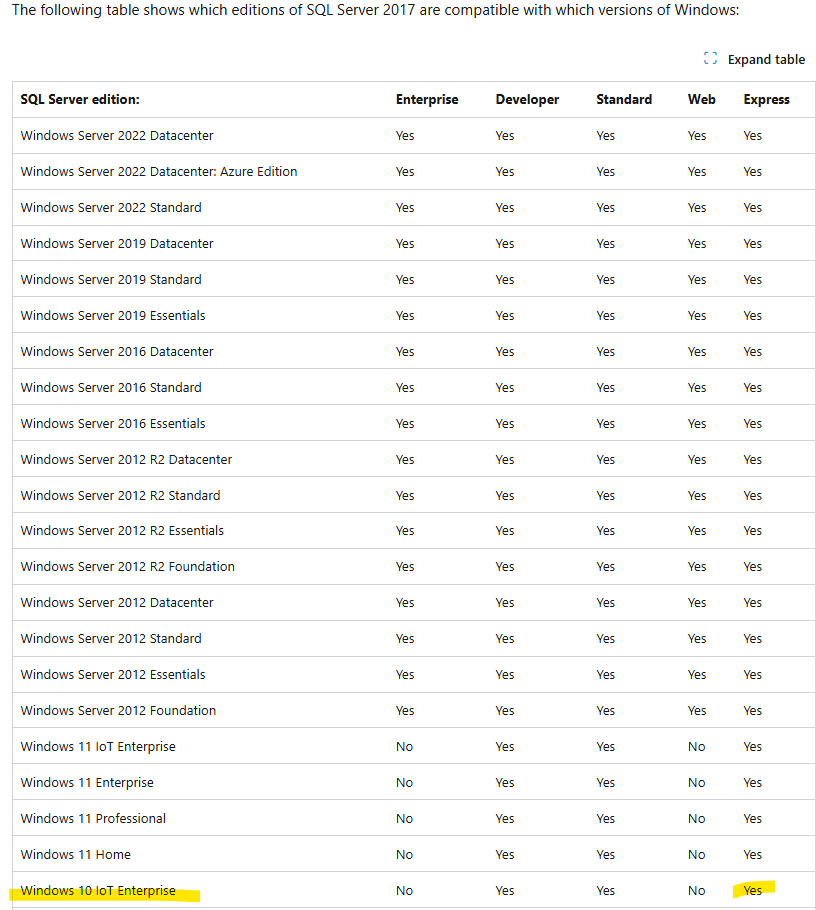Viewport: 816px width, 910px height.
Task: Click Windows Server 2012 R2 Foundation label
Action: (x=128, y=566)
